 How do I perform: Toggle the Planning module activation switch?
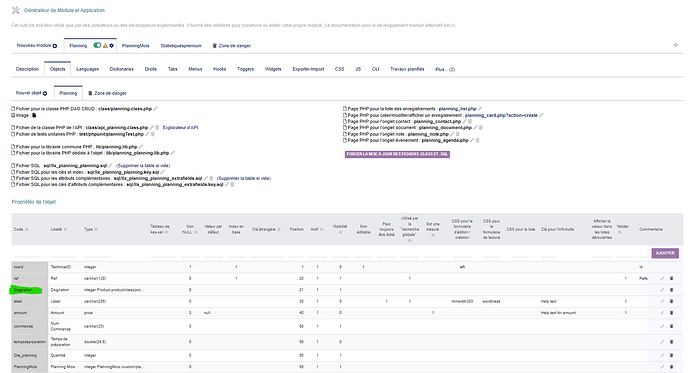97,45
